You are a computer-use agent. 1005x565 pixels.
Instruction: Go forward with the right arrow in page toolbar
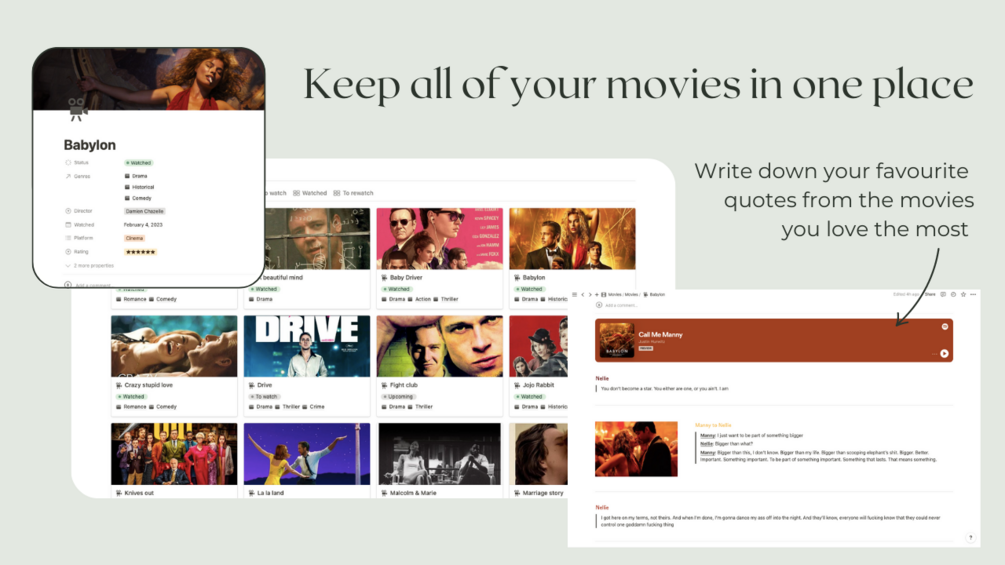point(590,295)
